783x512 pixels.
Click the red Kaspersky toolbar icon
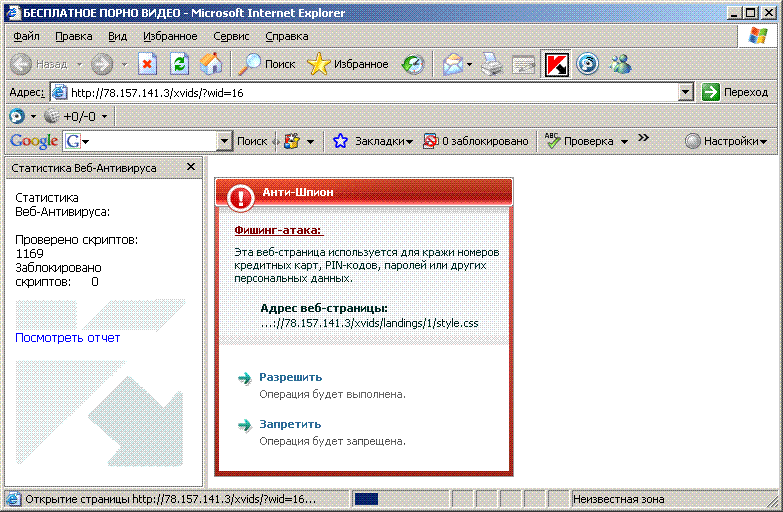(x=555, y=64)
